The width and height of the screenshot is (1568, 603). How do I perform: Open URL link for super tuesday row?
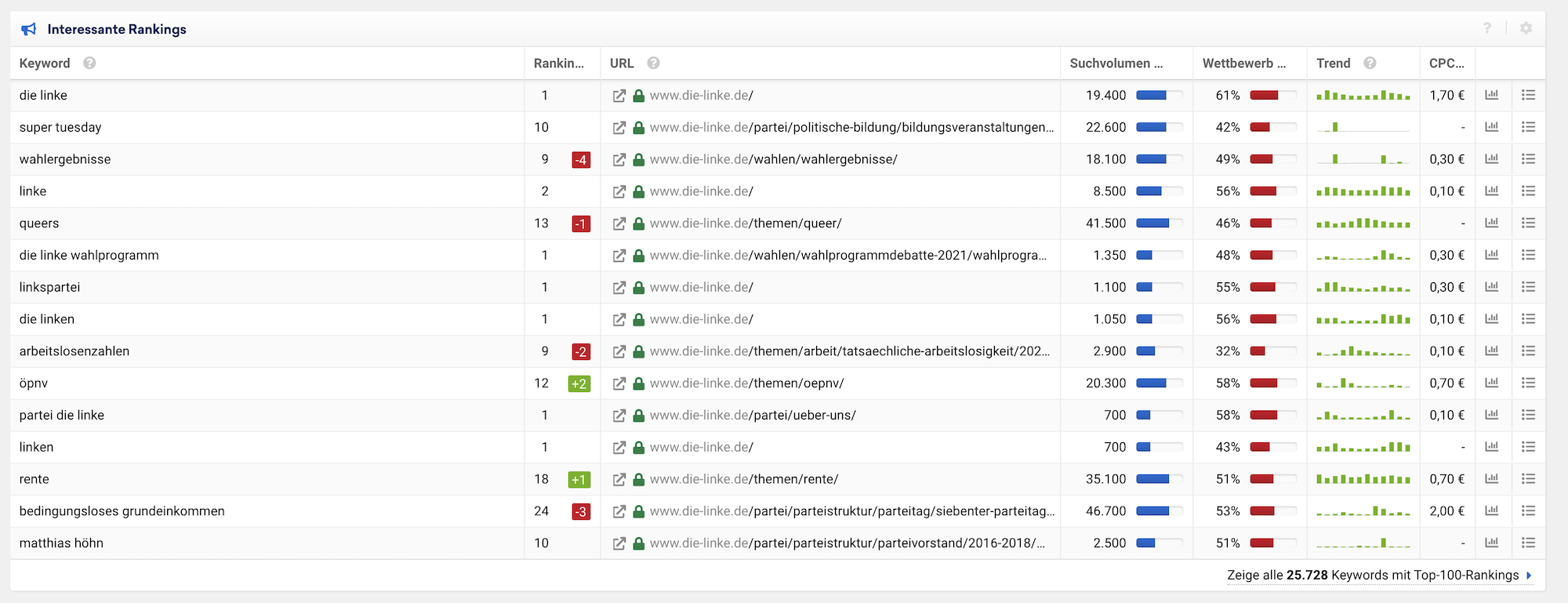pos(852,127)
